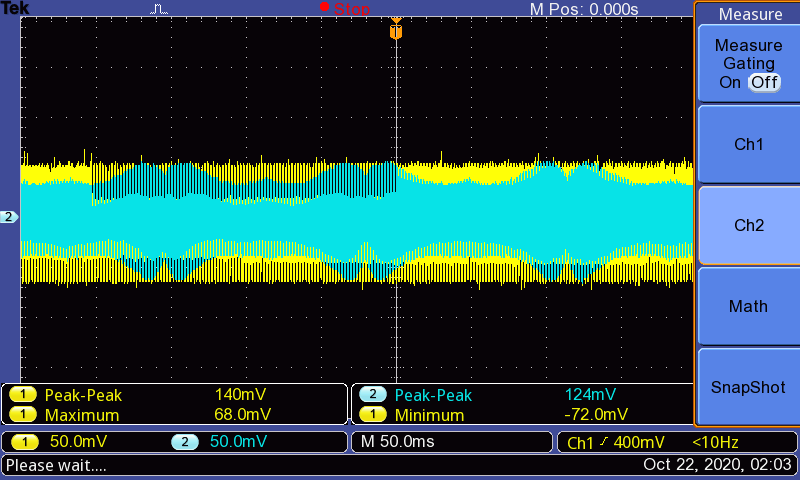800x480 pixels.
Task: Click the trigger pulse waveform icon
Action: point(159,9)
